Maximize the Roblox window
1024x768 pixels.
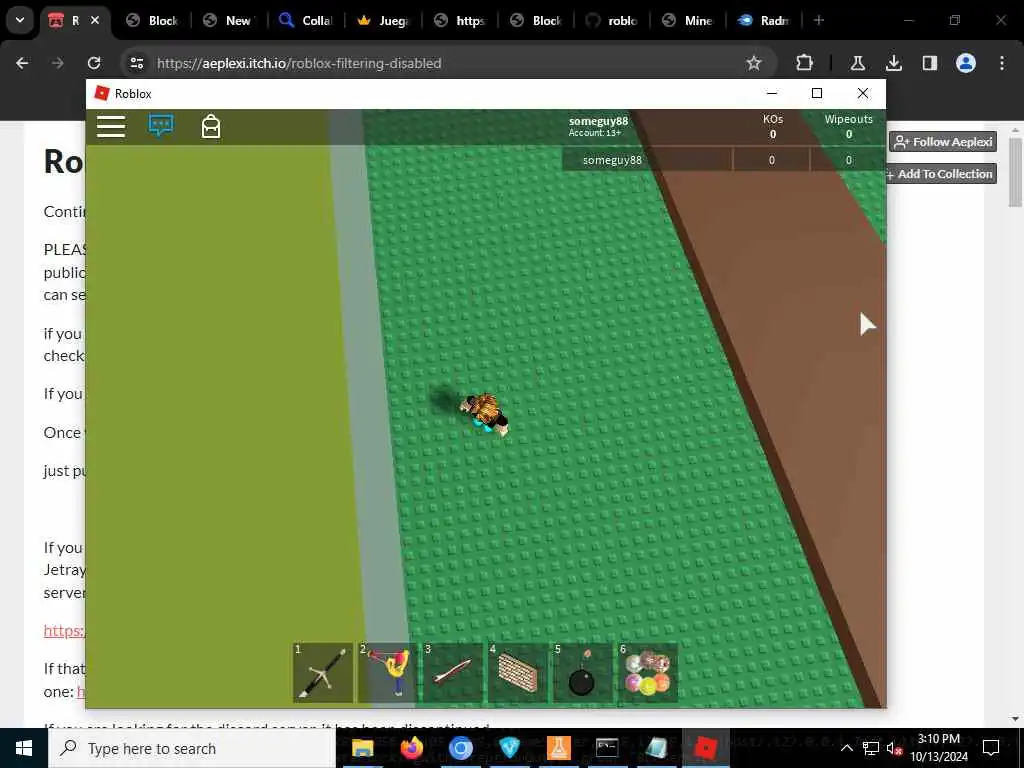coord(816,93)
